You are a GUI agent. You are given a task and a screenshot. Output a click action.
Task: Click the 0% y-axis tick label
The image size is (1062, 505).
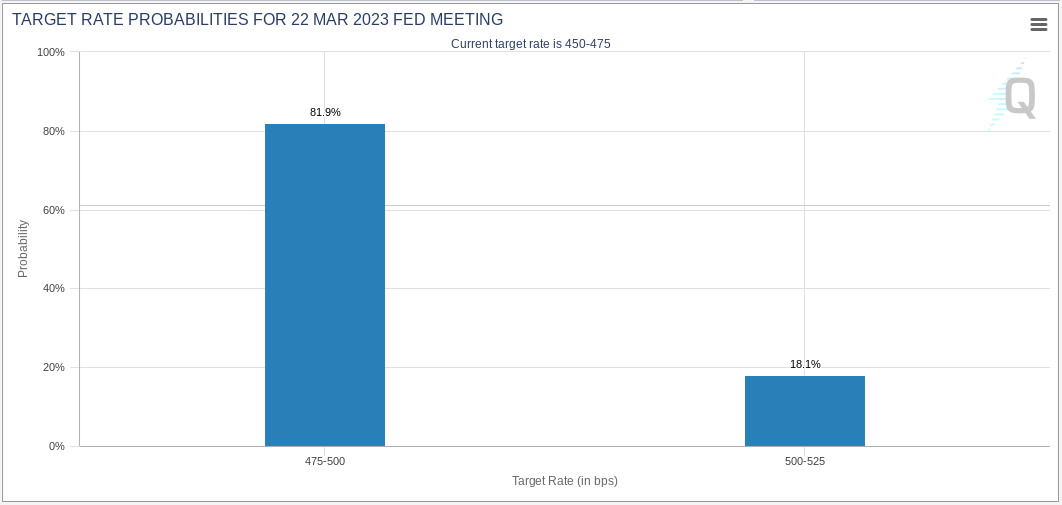pos(56,446)
